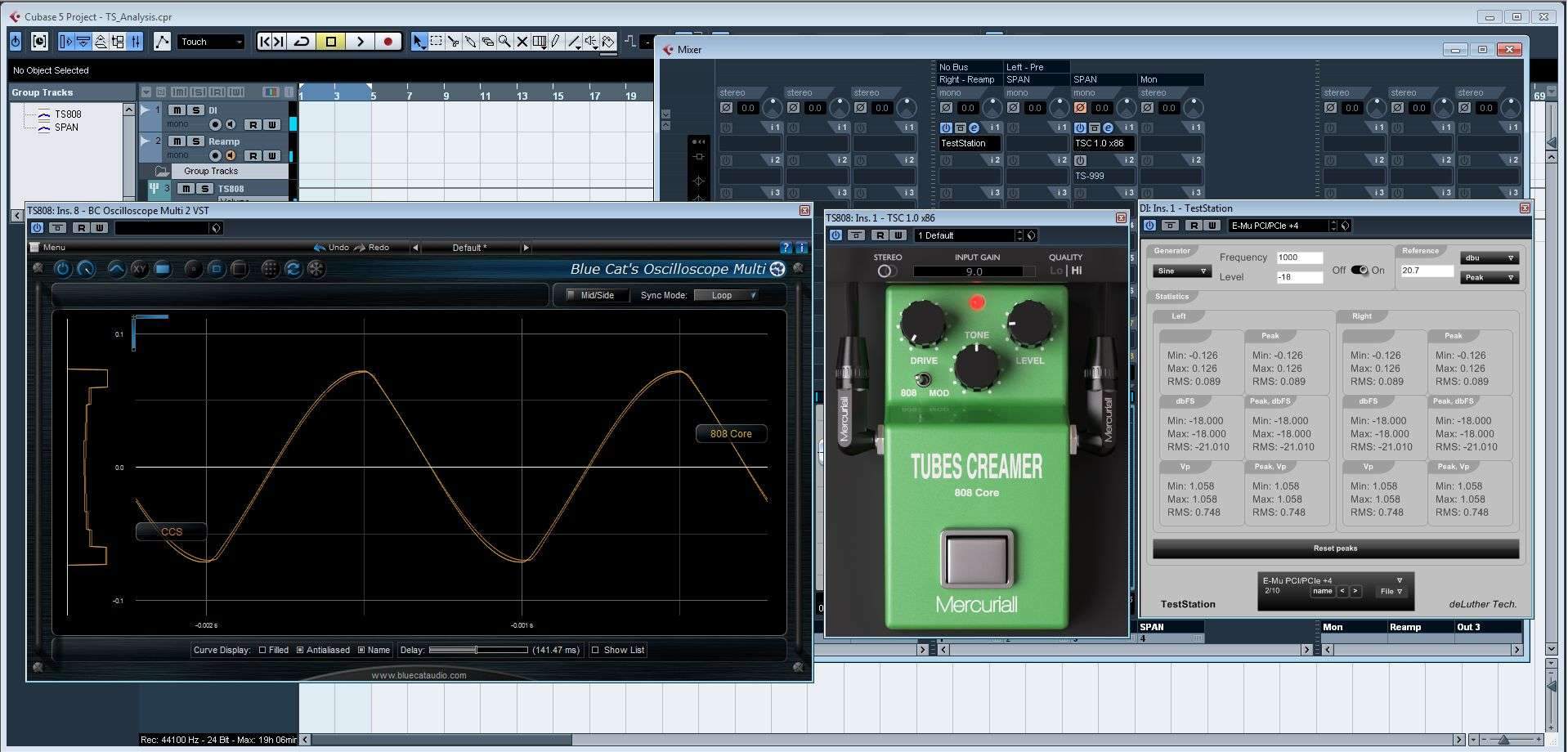The width and height of the screenshot is (1568, 752).
Task: Click the Cycle loop transport button
Action: (302, 42)
